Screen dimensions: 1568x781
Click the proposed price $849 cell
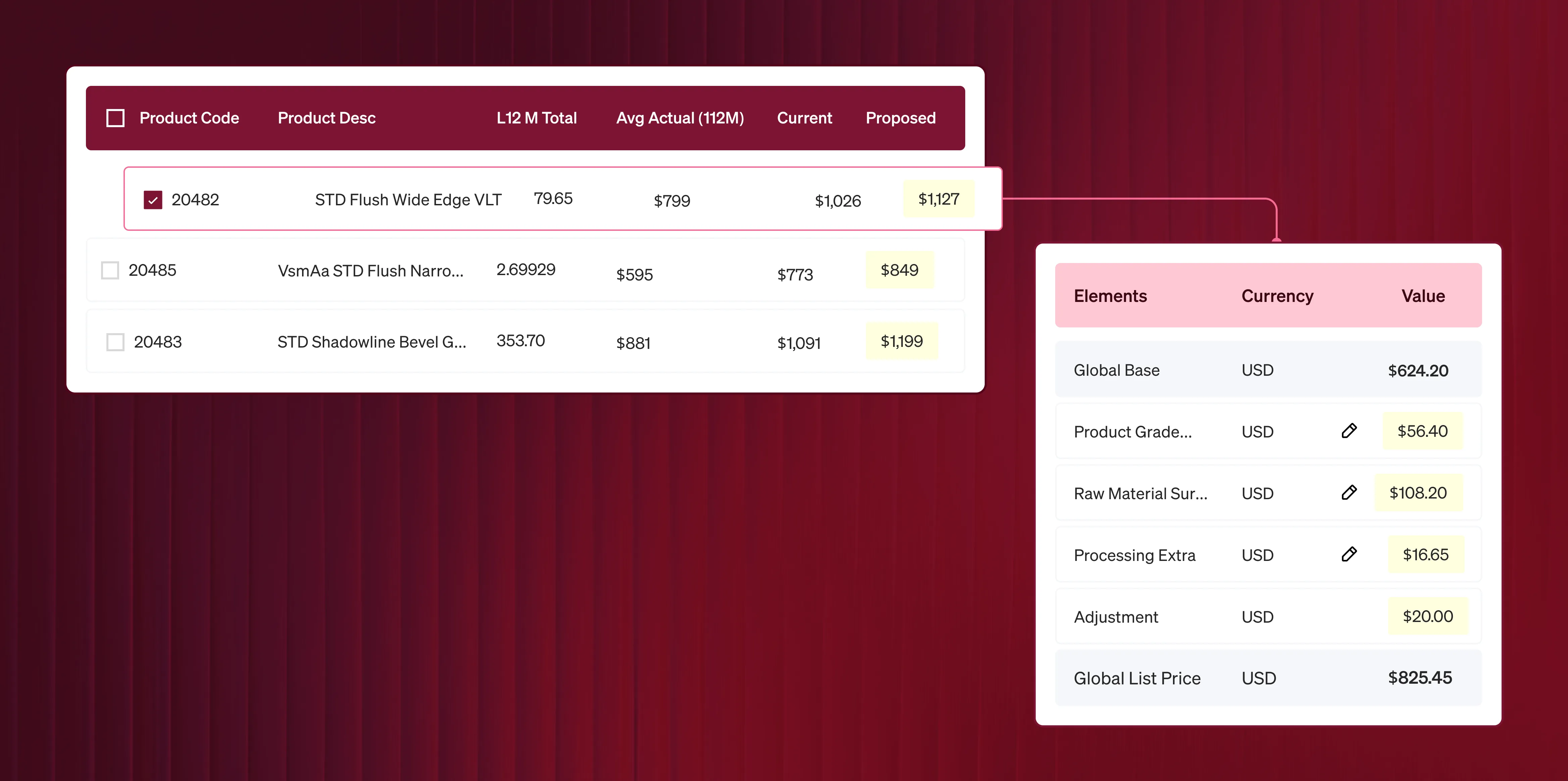(x=899, y=270)
